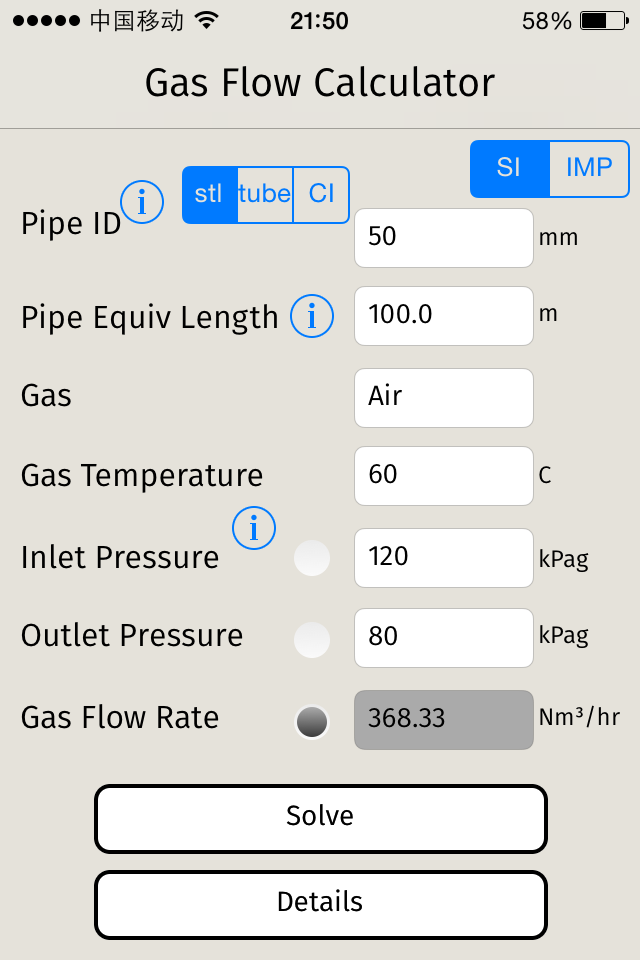This screenshot has height=960, width=640.
Task: Switch units to SI
Action: coord(510,168)
